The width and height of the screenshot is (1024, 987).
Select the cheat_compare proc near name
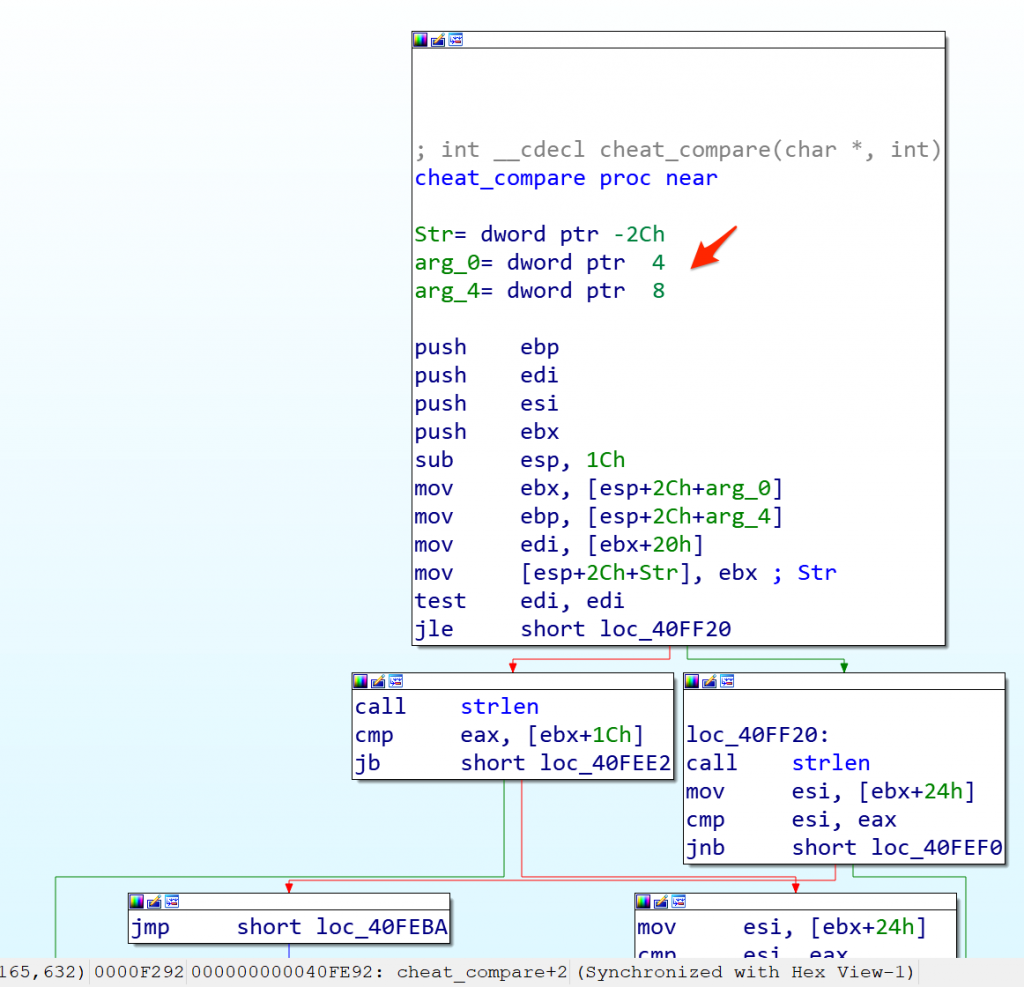click(x=500, y=178)
